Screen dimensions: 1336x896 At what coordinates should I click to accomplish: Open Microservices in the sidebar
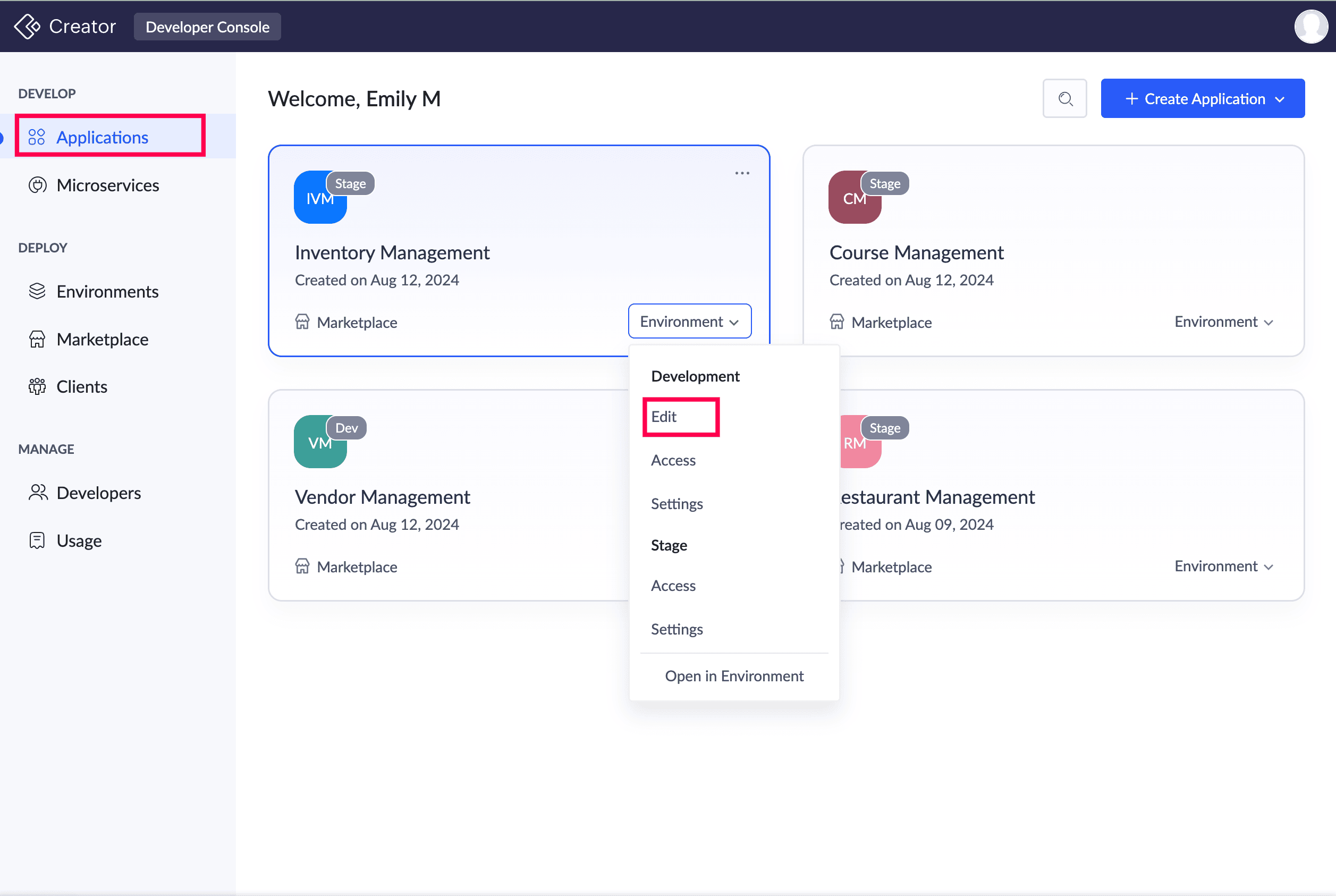click(107, 185)
